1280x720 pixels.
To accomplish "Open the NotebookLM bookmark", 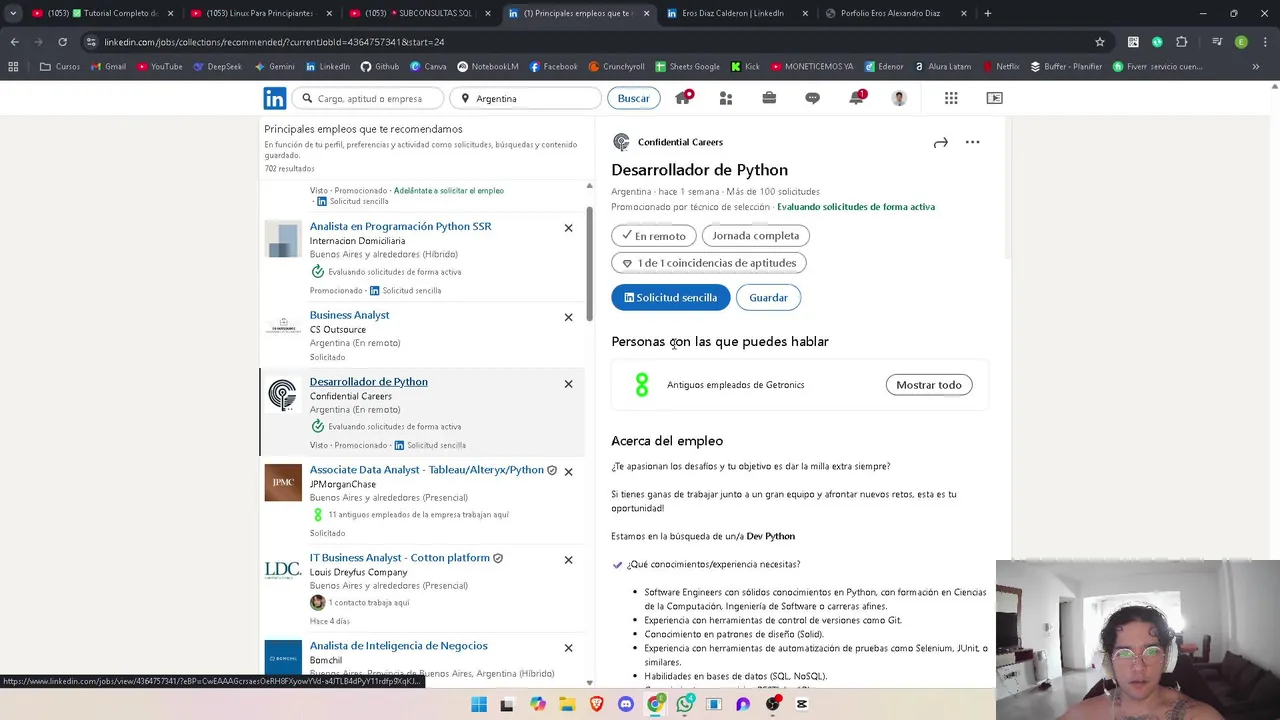I will coord(488,67).
